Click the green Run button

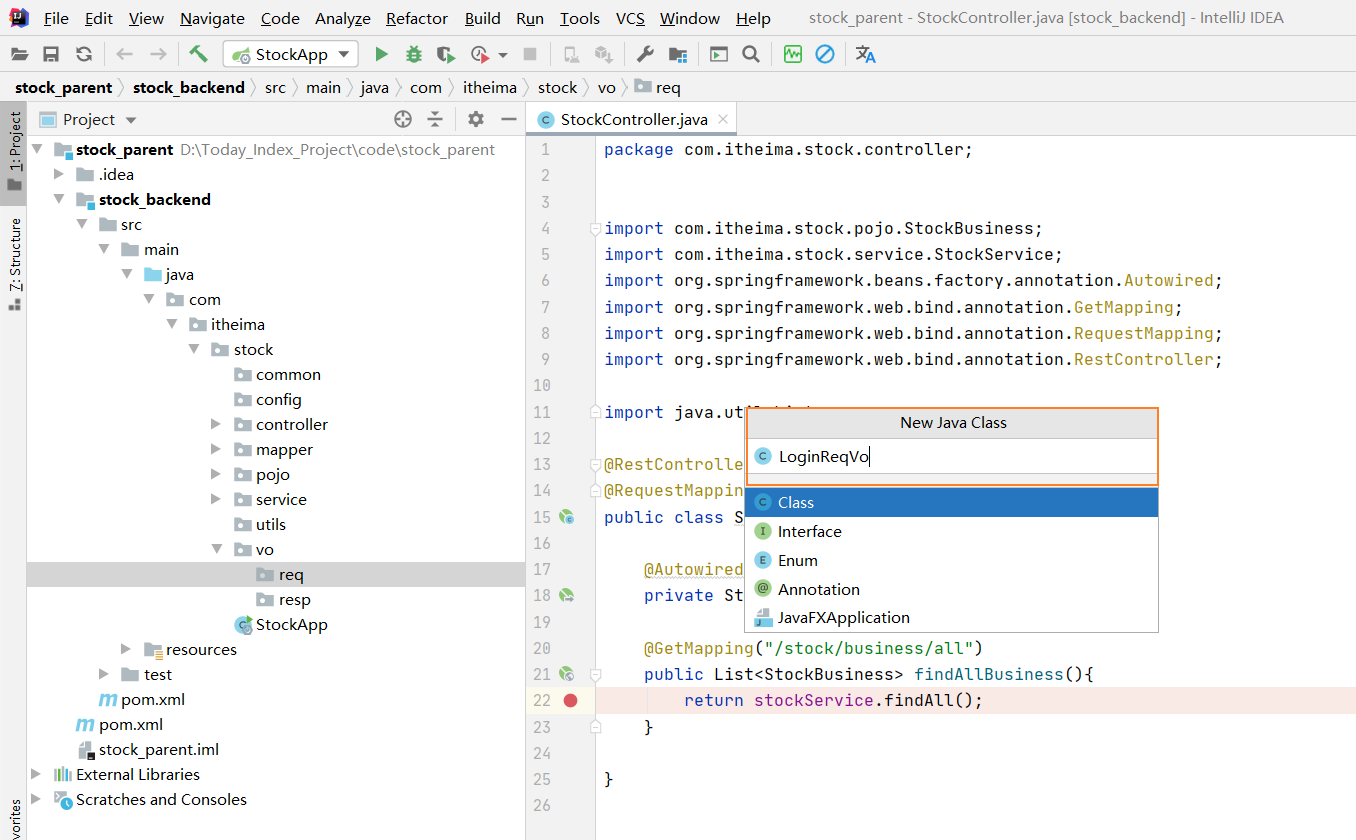(381, 54)
